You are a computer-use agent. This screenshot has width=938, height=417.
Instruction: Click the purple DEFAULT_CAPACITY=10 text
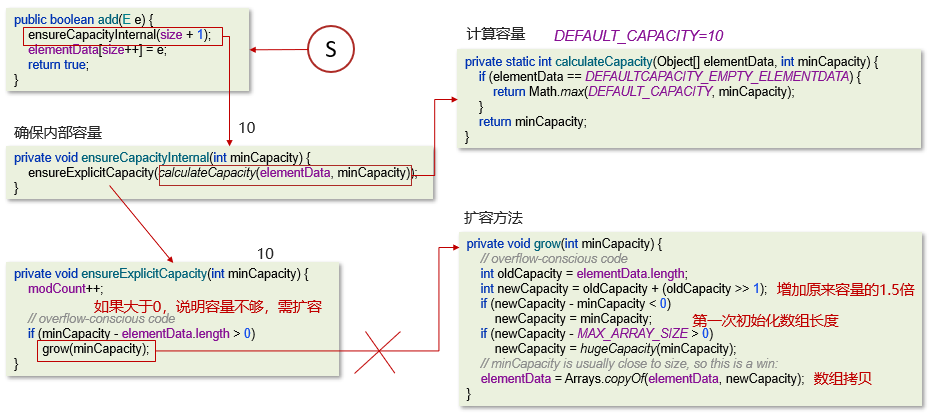638,36
